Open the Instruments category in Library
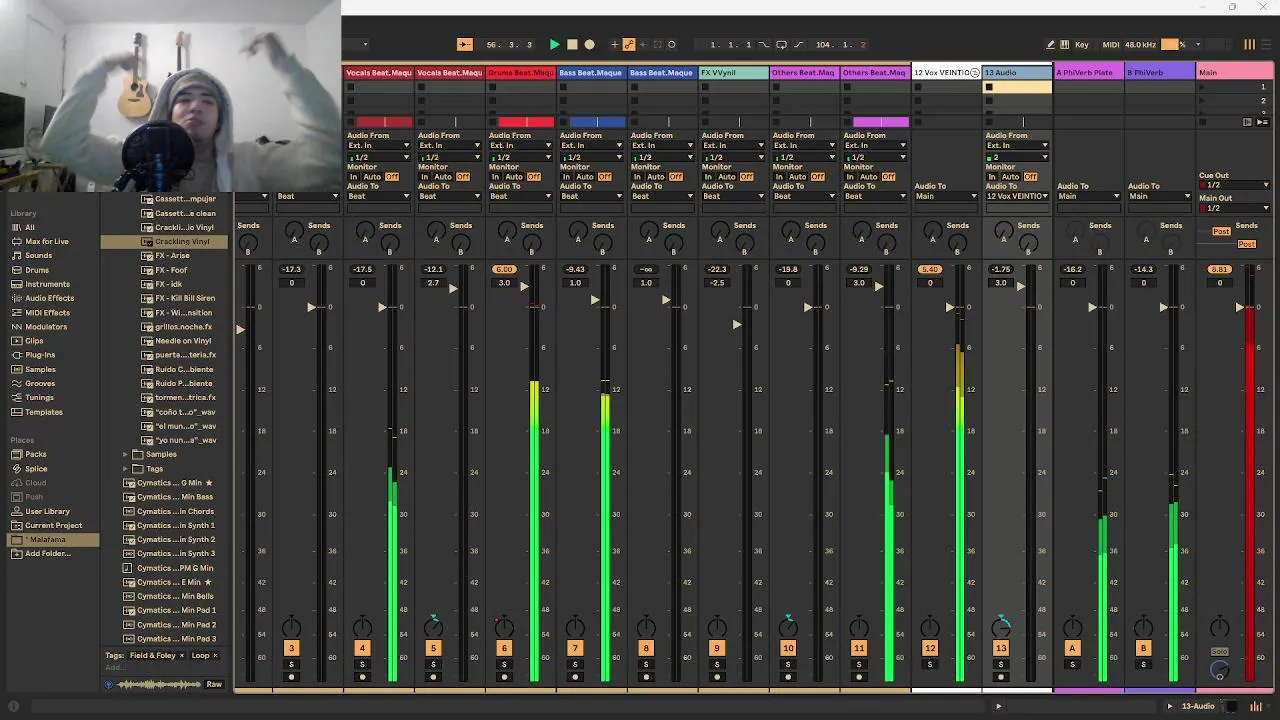This screenshot has width=1280, height=720. (47, 284)
